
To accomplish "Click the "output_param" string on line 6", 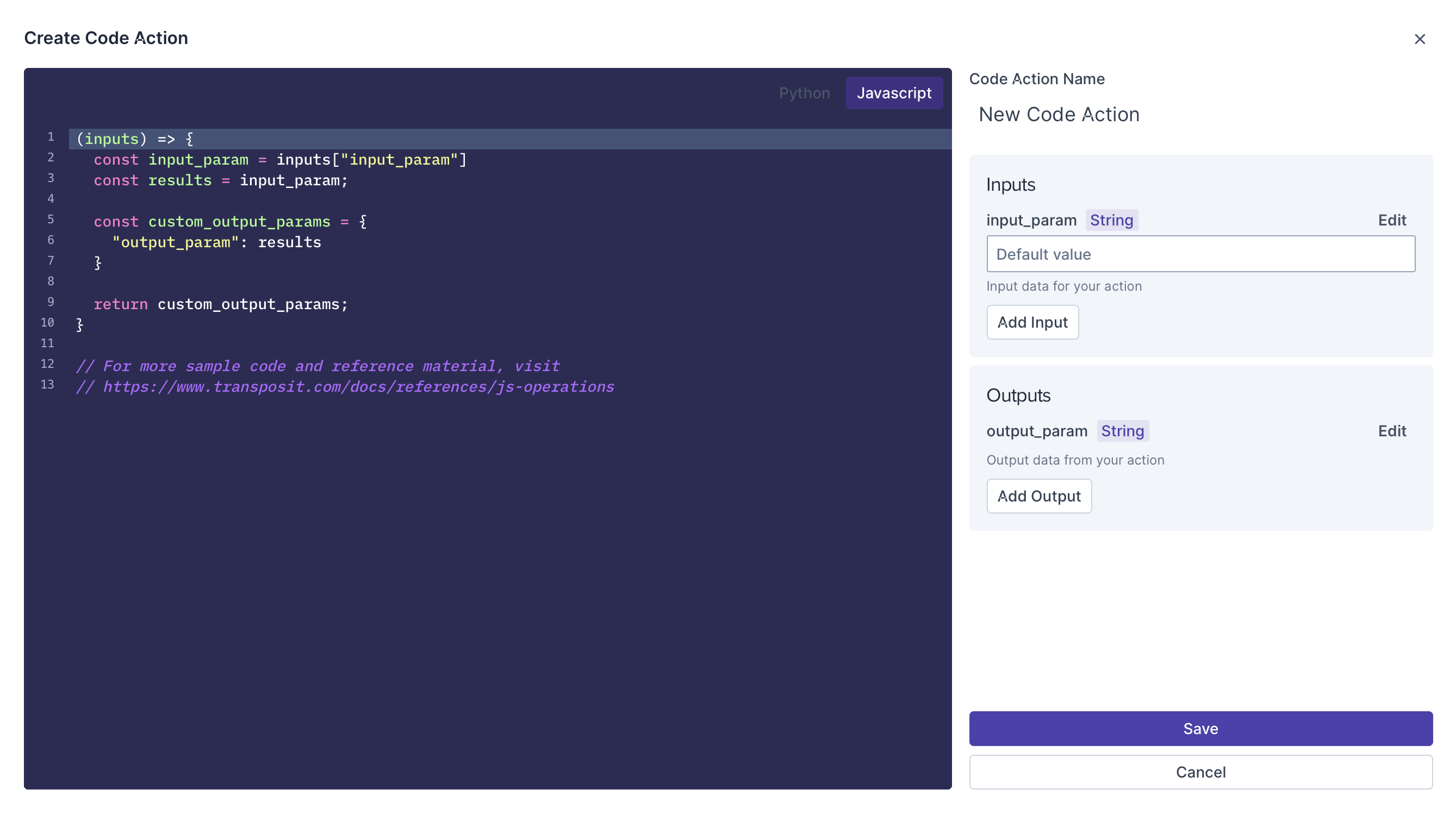I will pos(175,242).
